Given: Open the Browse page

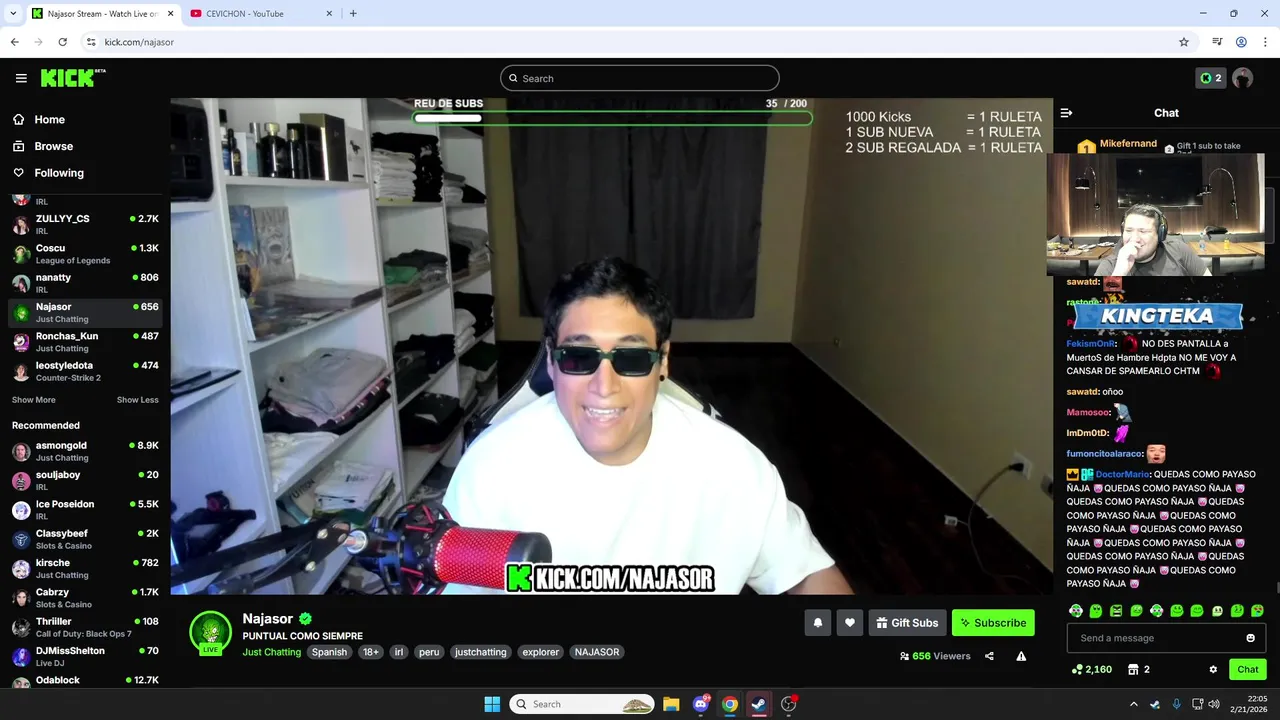Looking at the screenshot, I should pos(53,146).
